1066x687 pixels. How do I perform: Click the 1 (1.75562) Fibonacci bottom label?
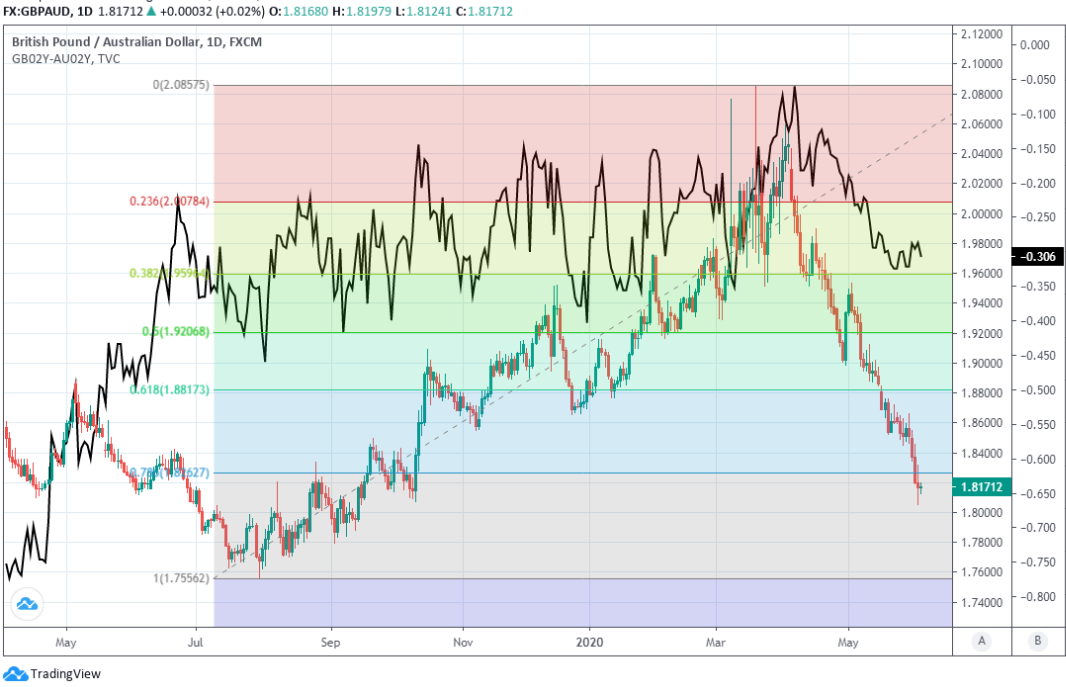[182, 579]
